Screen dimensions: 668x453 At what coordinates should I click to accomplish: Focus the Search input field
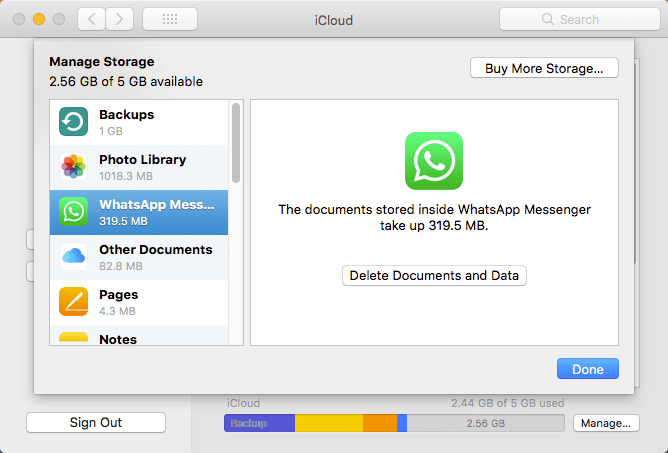(x=580, y=19)
